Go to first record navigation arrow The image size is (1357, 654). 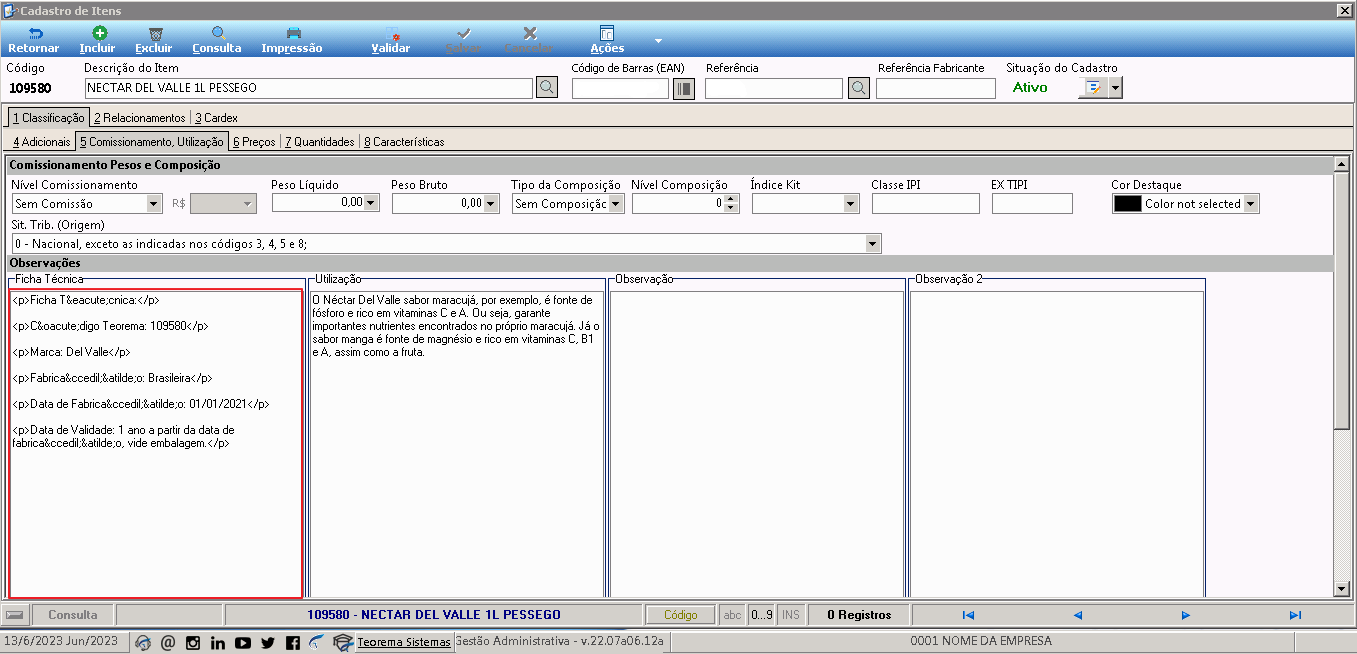[968, 615]
